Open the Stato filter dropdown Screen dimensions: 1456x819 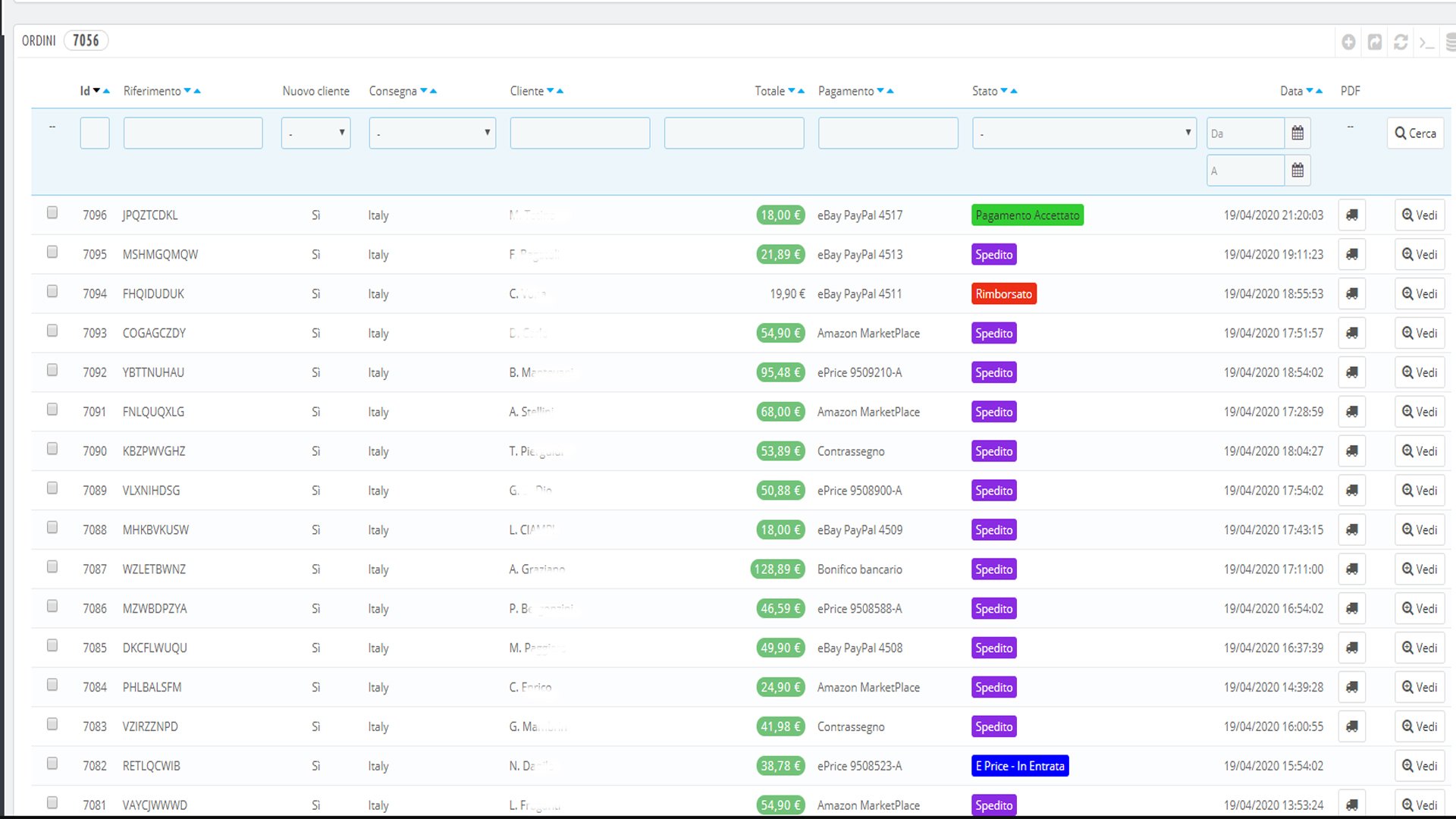click(x=1084, y=133)
